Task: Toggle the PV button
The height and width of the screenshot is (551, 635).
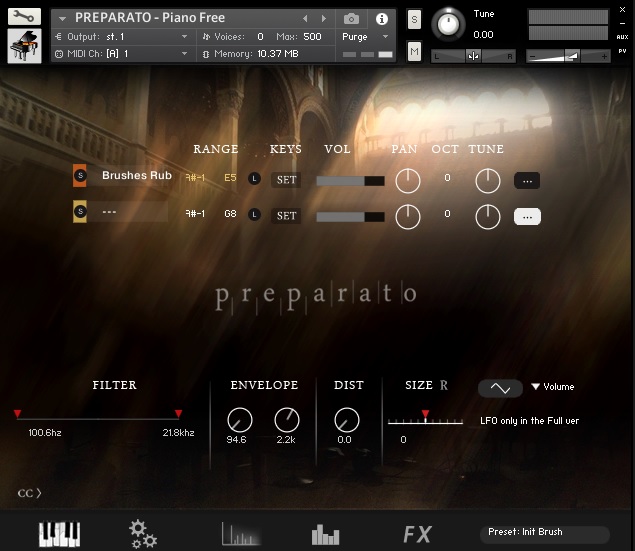Action: click(622, 51)
